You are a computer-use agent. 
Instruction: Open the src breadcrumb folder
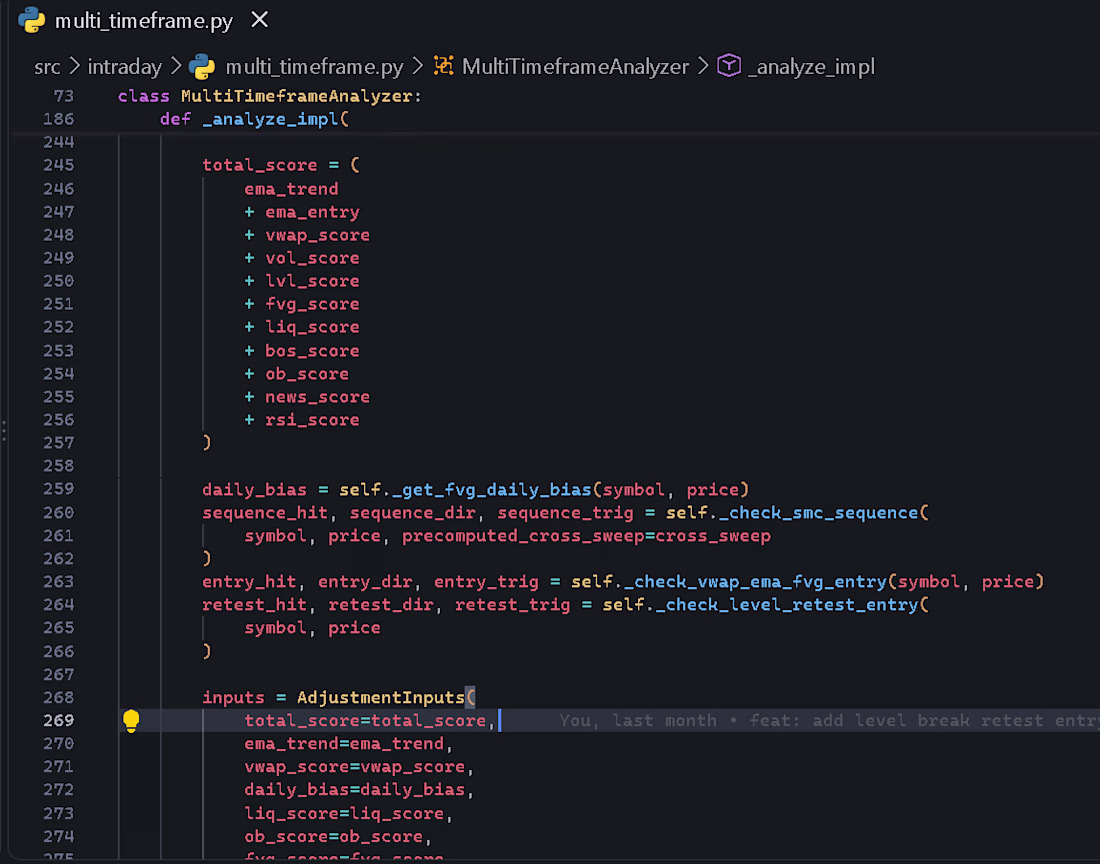[47, 67]
